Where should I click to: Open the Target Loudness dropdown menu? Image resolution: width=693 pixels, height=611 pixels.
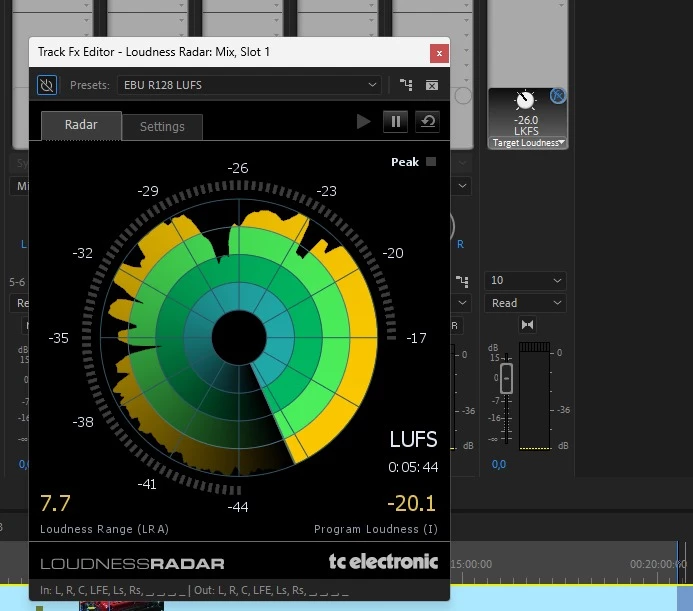tap(528, 143)
